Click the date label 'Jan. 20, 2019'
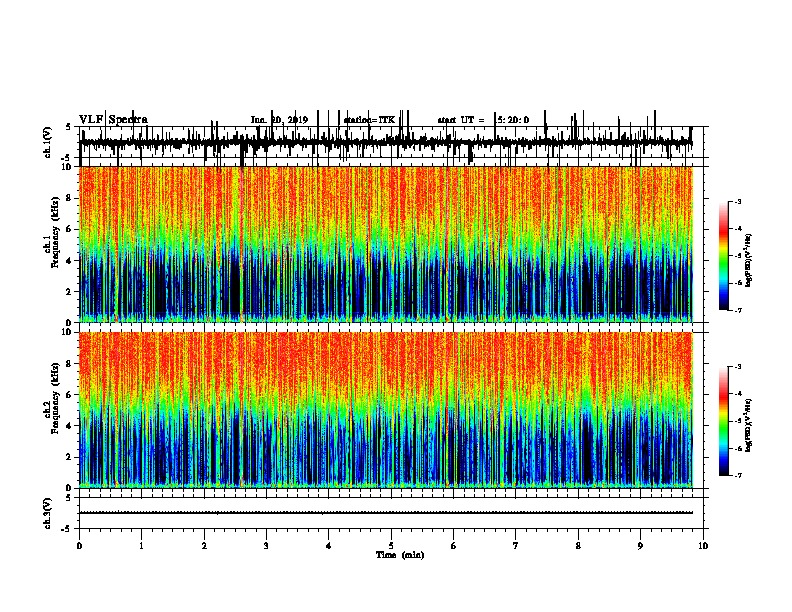This screenshot has width=792, height=612. tap(279, 120)
